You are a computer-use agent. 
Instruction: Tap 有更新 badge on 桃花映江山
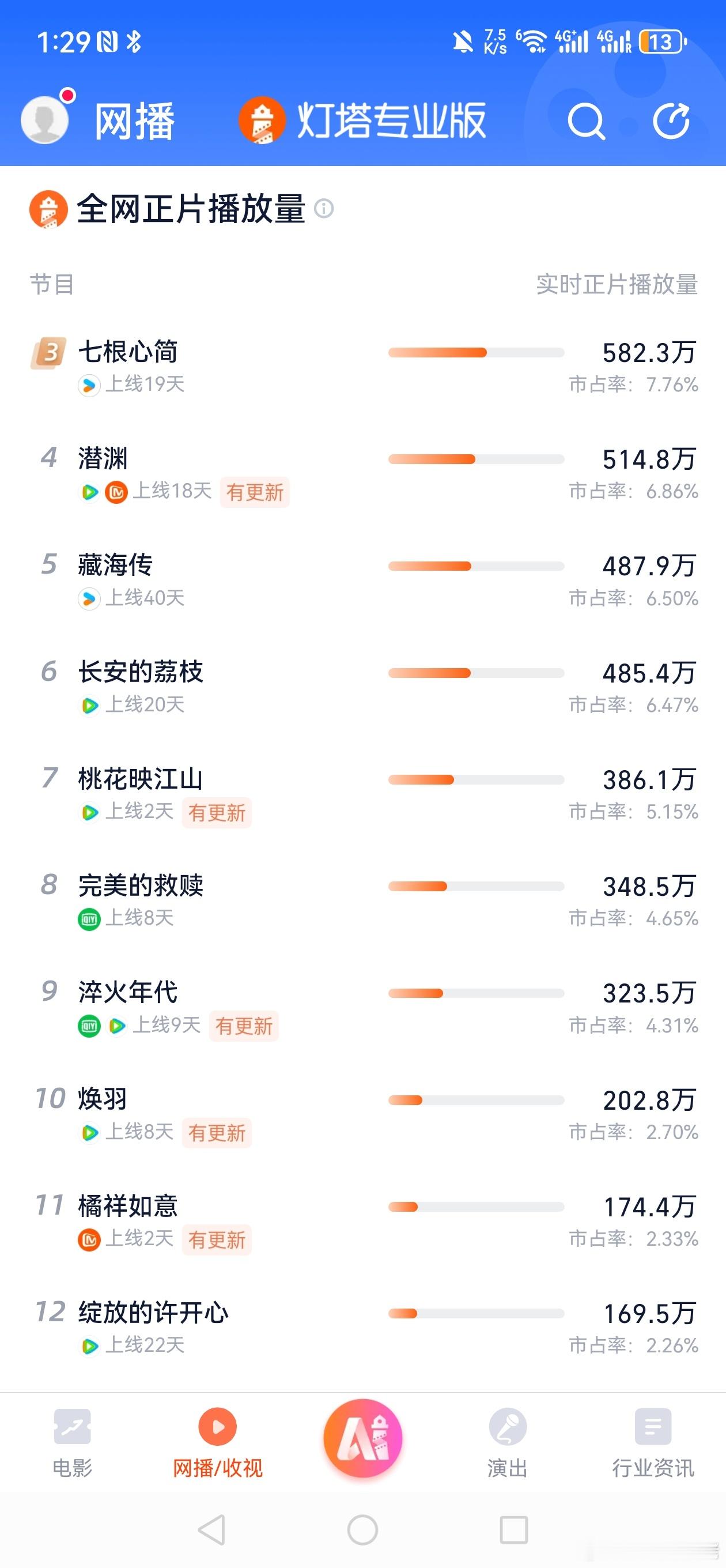[x=217, y=812]
